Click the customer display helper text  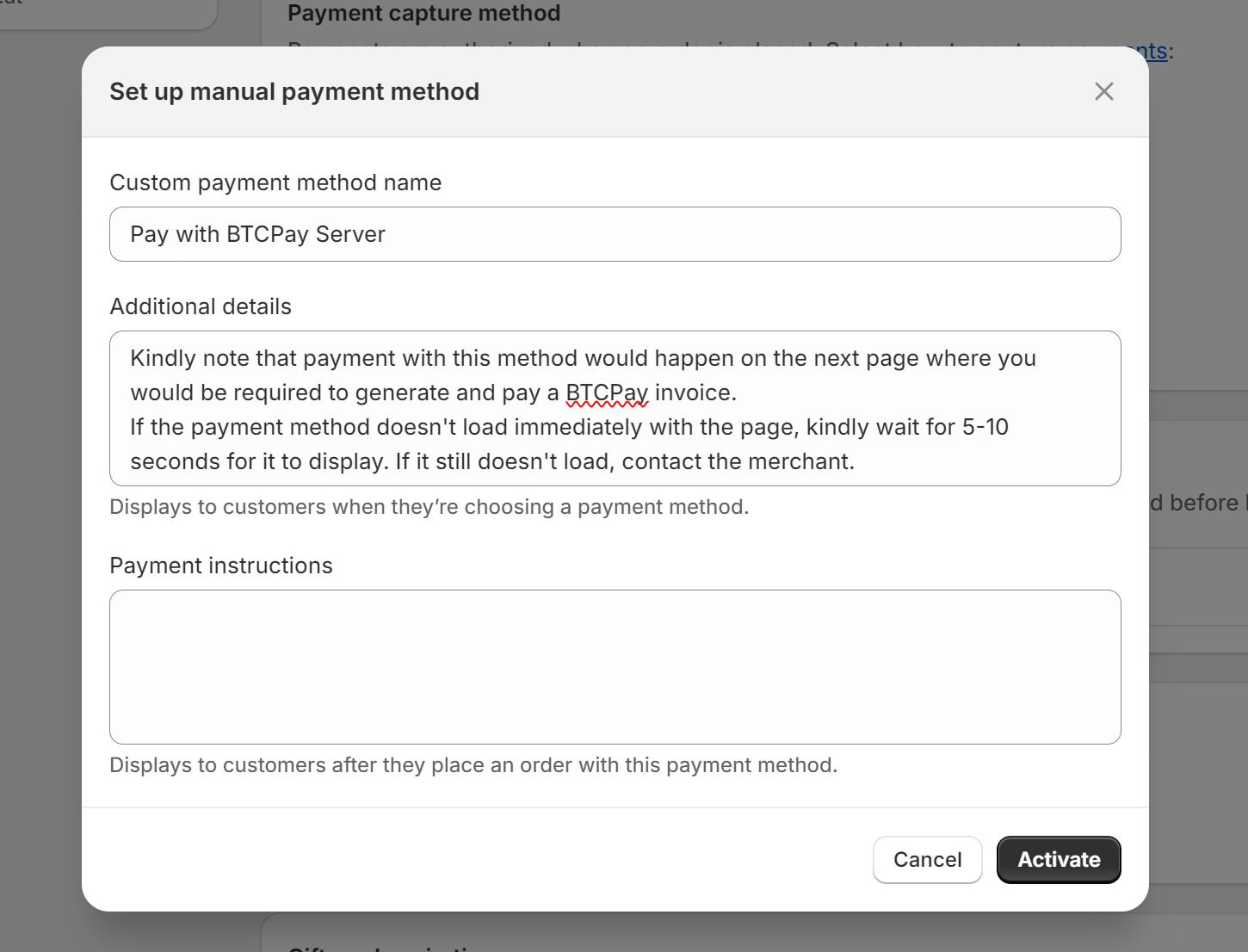coord(429,507)
